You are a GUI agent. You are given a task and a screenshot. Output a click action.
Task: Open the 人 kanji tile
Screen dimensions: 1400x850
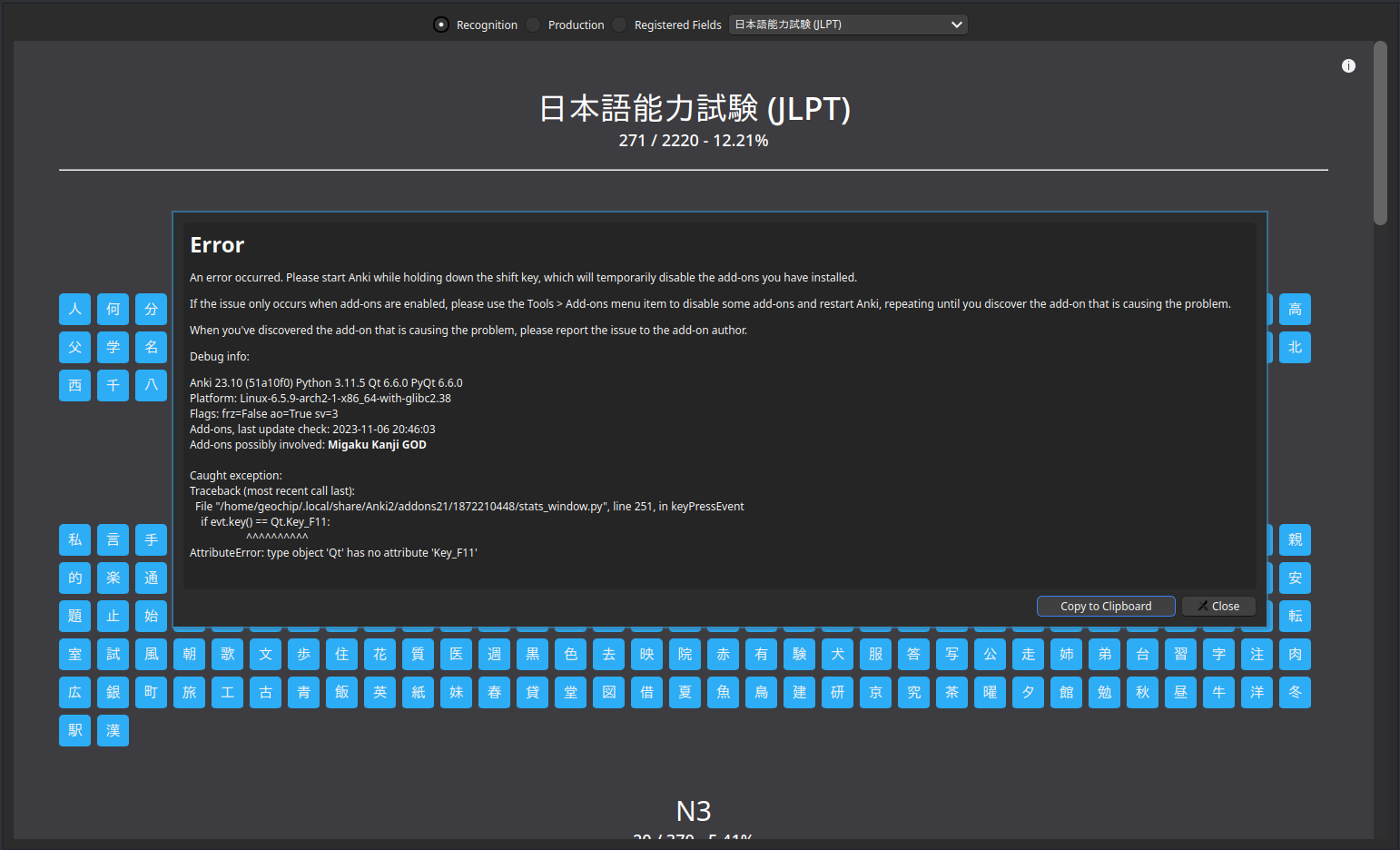(x=74, y=309)
